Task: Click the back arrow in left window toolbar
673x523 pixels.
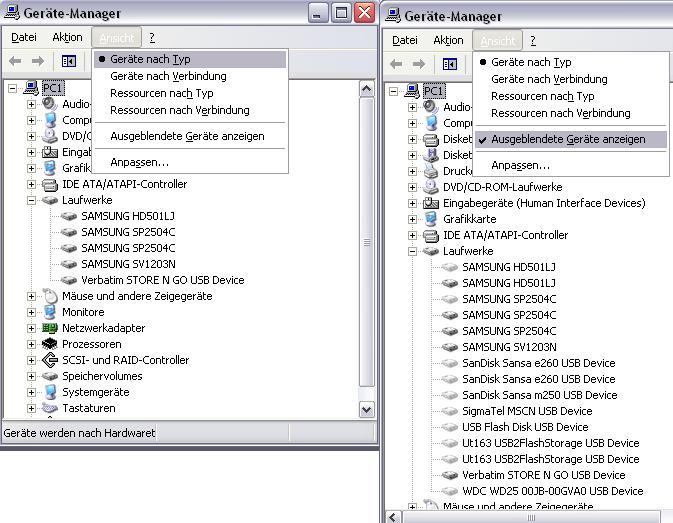Action: (x=15, y=61)
